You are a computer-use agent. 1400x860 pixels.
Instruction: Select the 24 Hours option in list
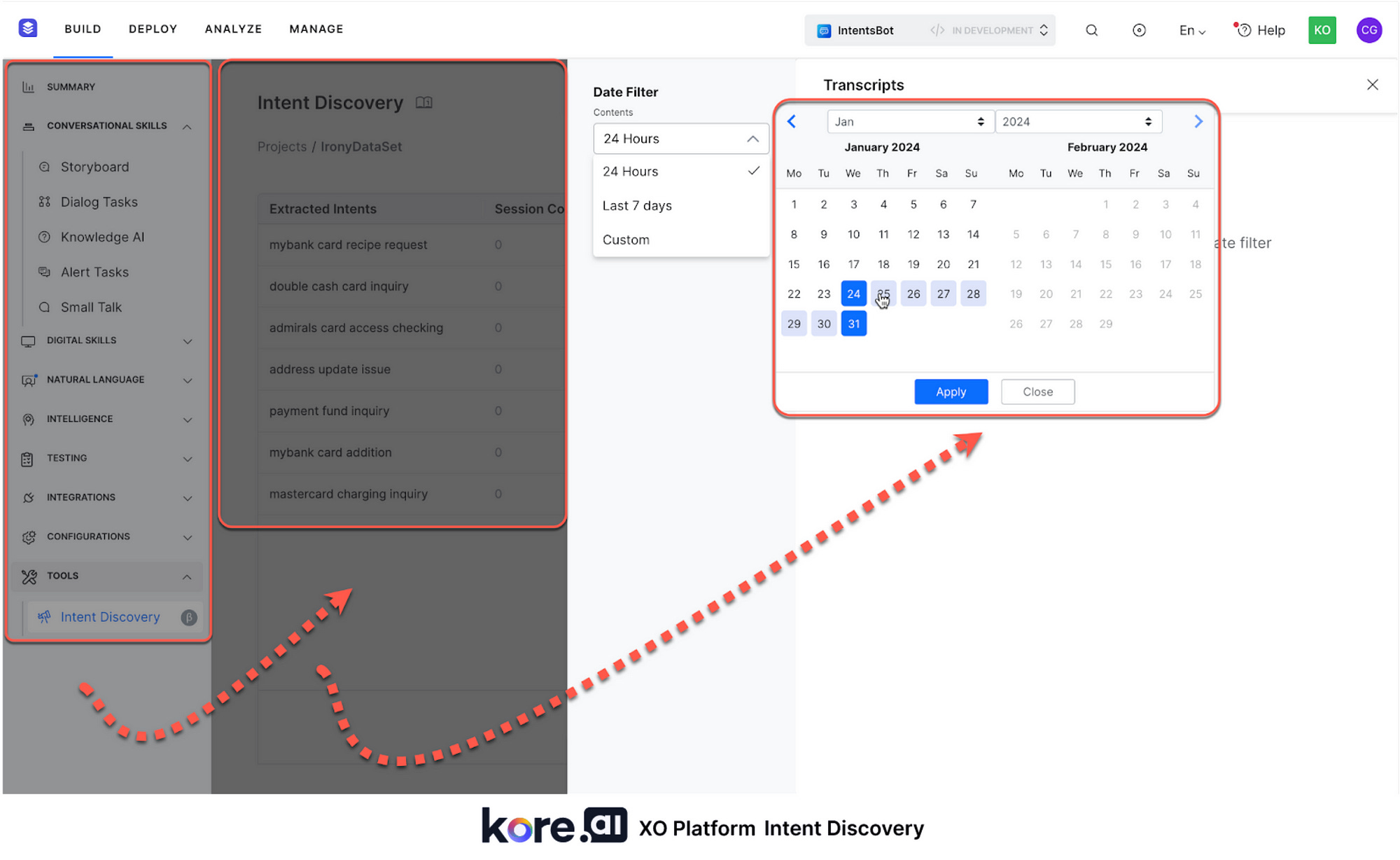(x=681, y=172)
